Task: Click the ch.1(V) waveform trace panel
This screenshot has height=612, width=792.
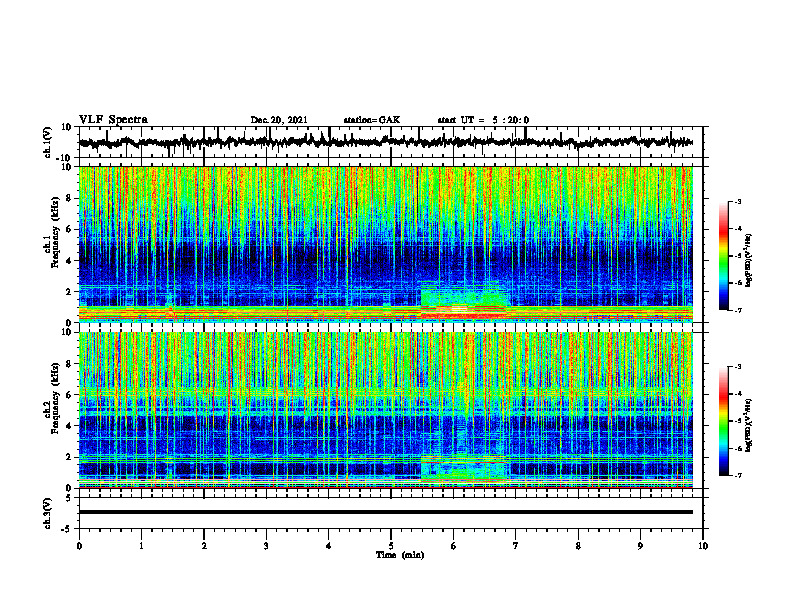Action: [391, 142]
